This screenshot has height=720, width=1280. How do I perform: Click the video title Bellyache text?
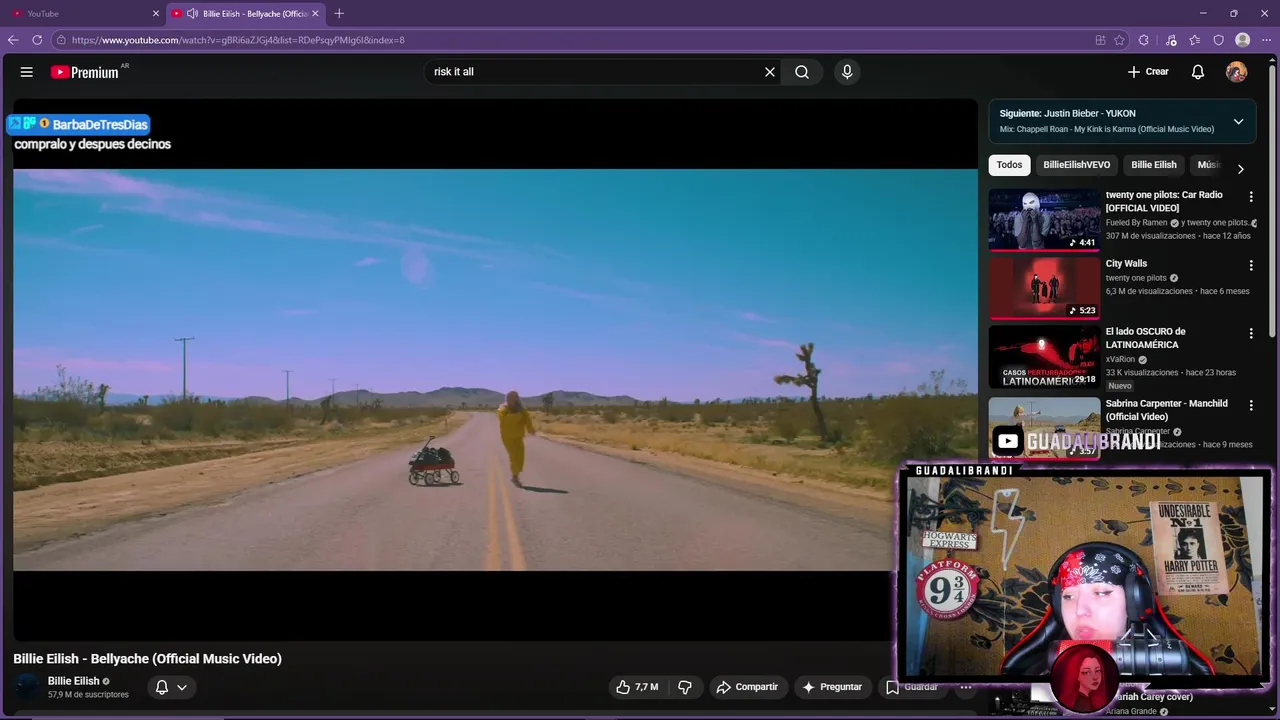click(x=148, y=659)
